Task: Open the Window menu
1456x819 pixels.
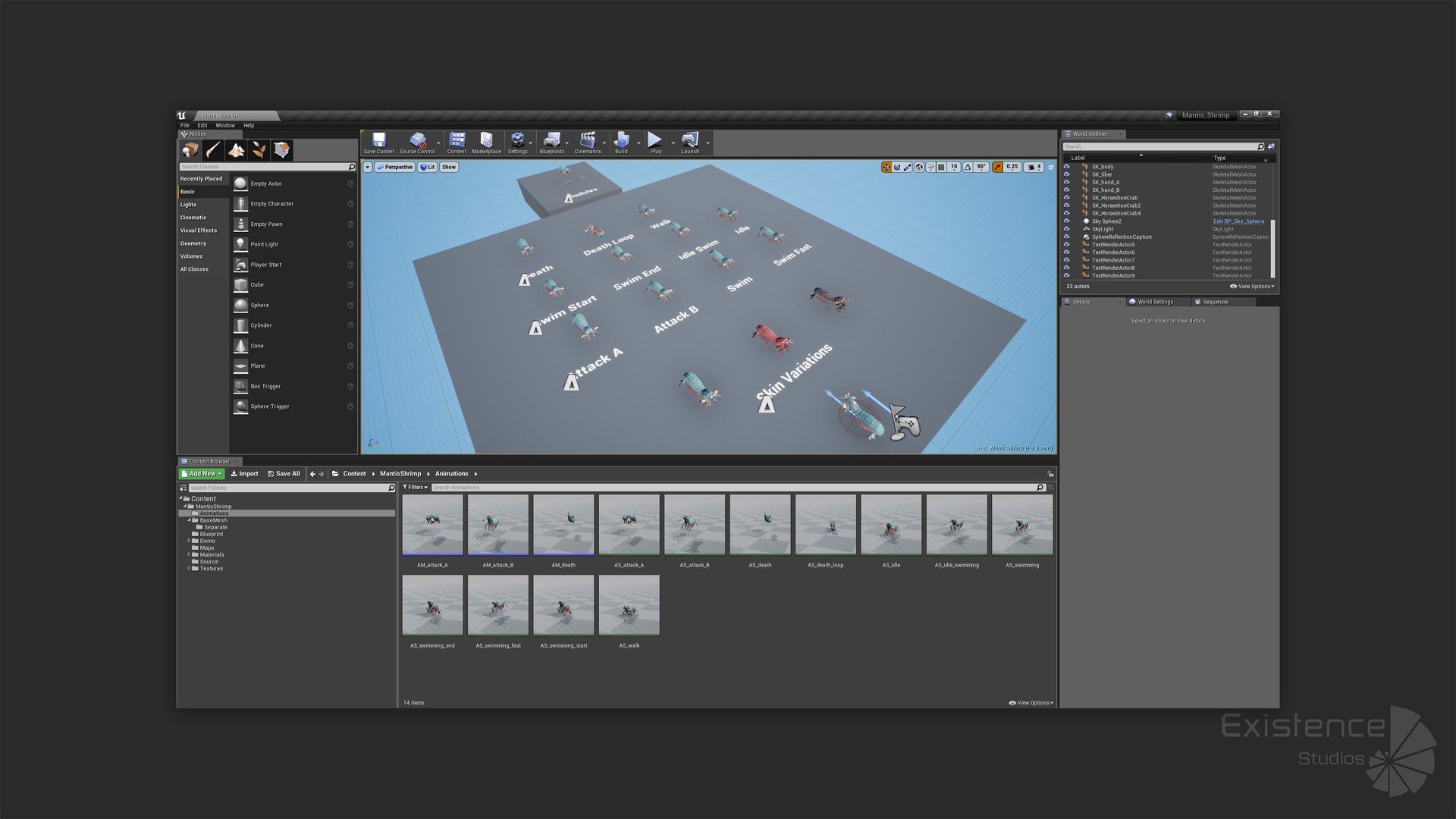Action: pyautogui.click(x=225, y=125)
